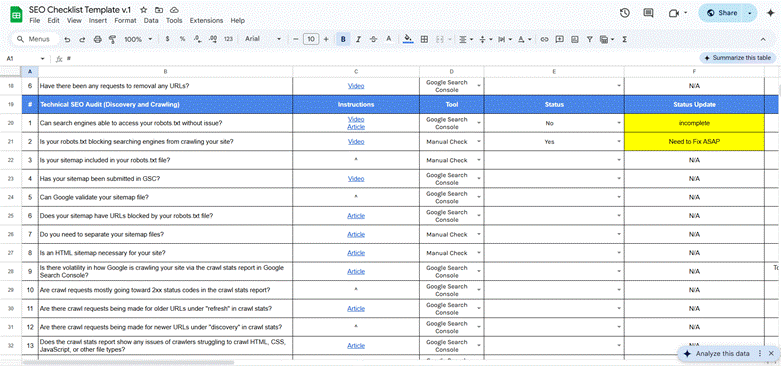The height and width of the screenshot is (366, 781).
Task: Open the fill color picker
Action: click(408, 39)
